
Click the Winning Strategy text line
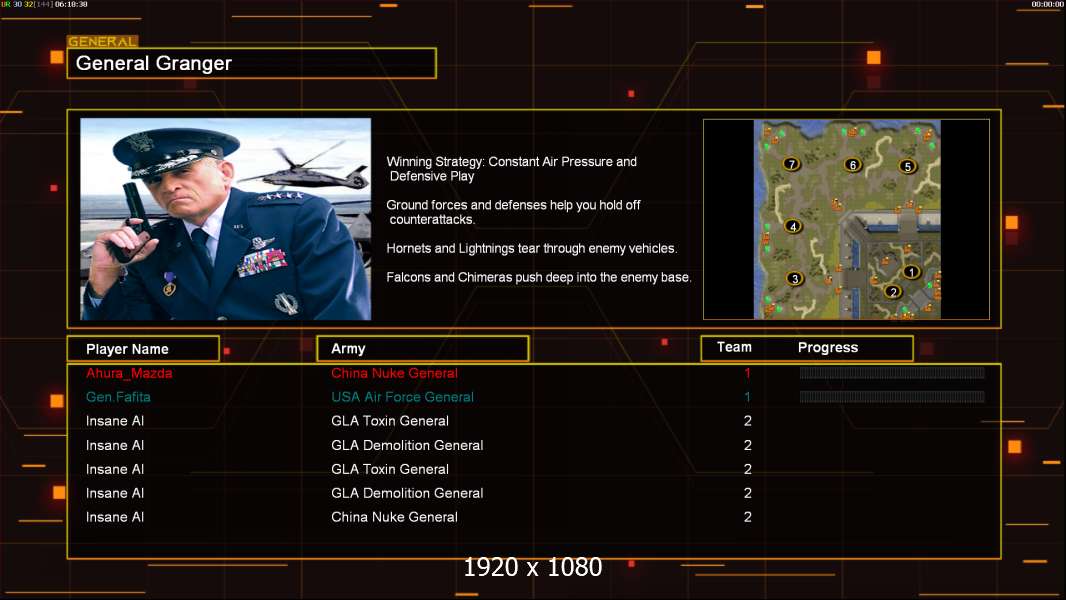pyautogui.click(x=511, y=162)
